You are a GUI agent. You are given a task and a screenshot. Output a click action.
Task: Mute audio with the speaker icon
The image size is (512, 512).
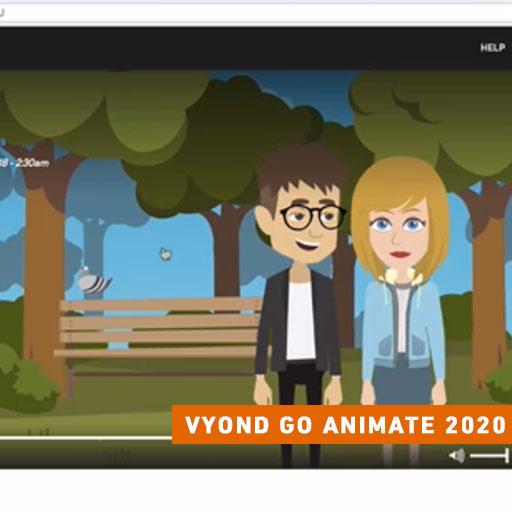click(457, 455)
